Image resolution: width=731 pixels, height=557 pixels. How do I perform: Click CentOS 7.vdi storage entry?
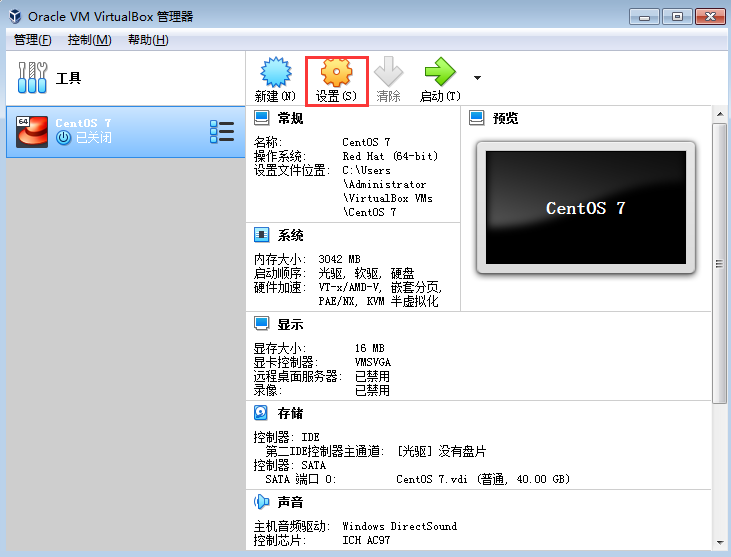(483, 479)
